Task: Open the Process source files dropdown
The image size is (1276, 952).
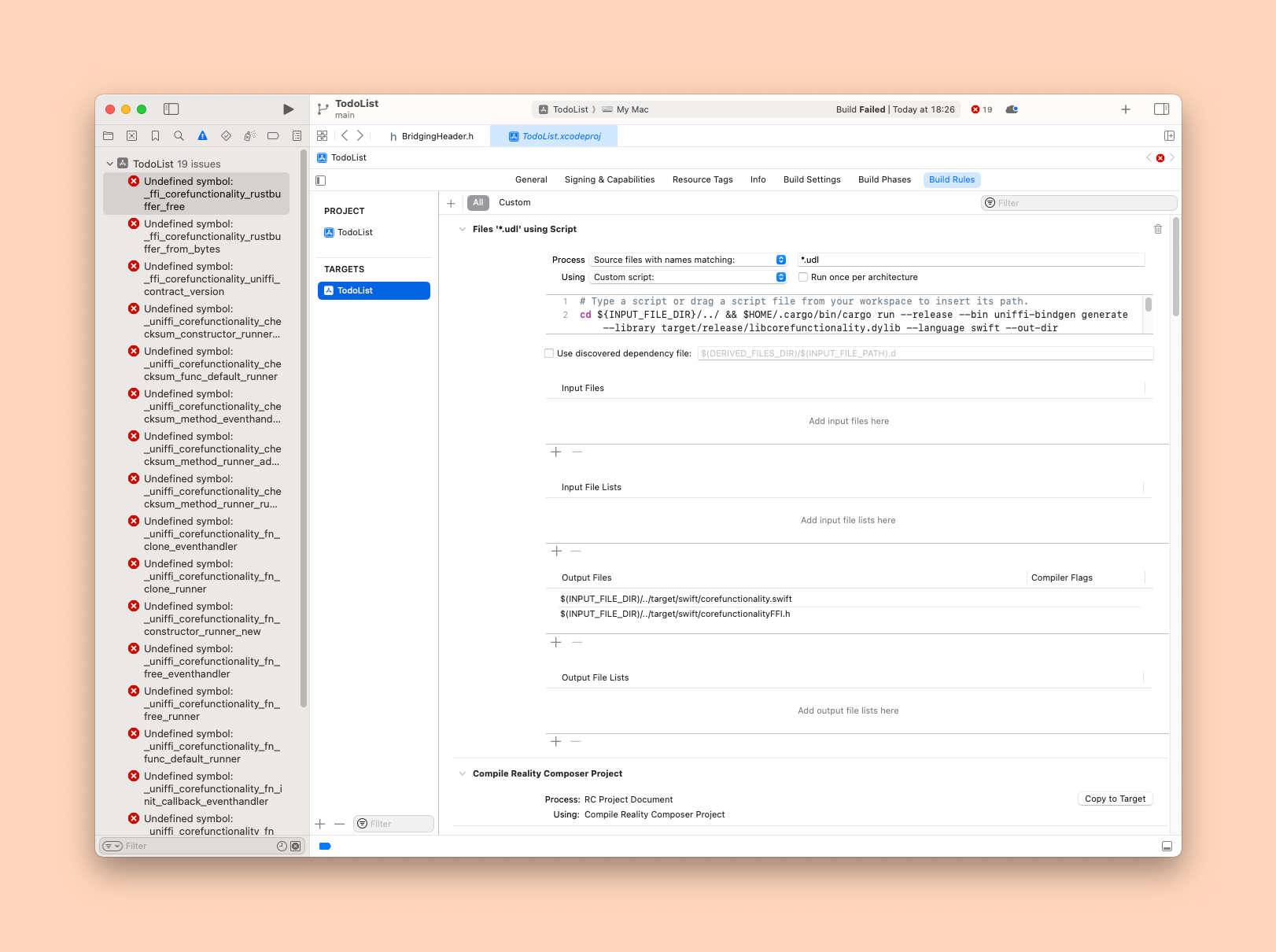Action: 688,260
